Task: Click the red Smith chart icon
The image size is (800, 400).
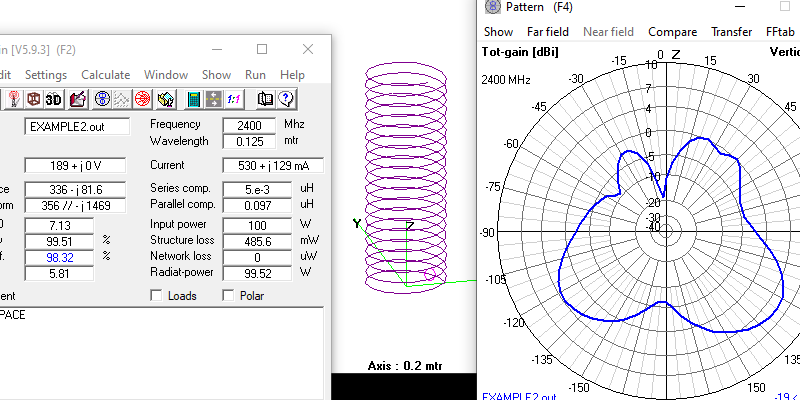Action: coord(143,99)
